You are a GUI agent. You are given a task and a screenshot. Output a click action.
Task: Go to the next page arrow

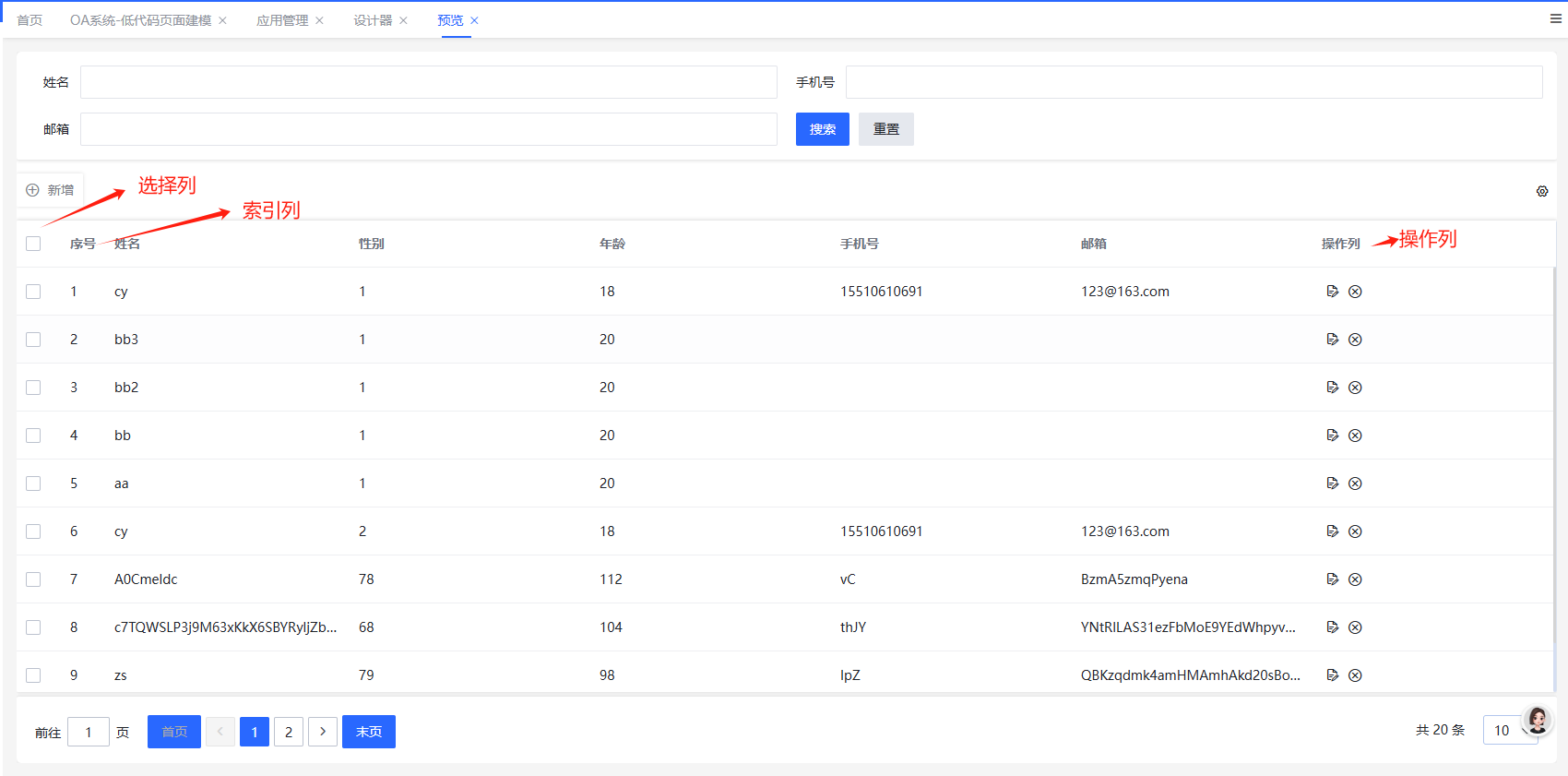[323, 732]
